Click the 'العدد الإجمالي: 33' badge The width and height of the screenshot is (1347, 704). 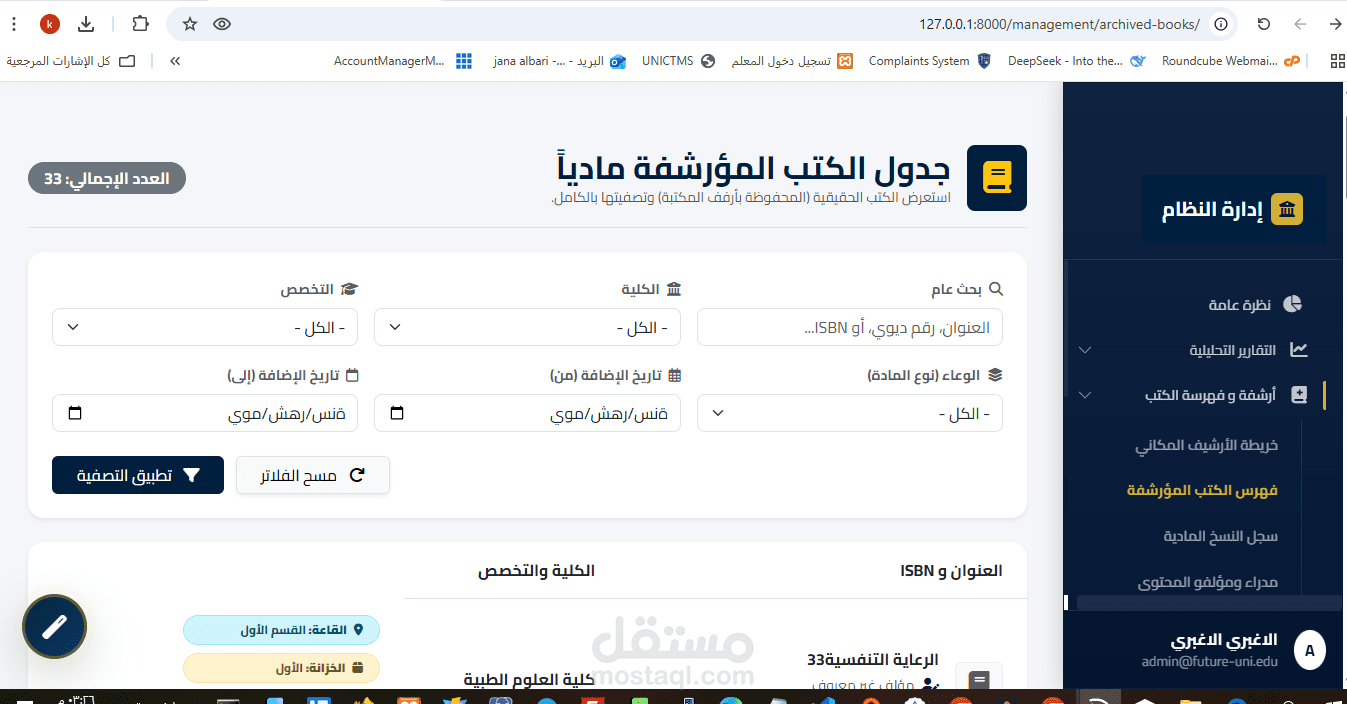click(x=107, y=179)
